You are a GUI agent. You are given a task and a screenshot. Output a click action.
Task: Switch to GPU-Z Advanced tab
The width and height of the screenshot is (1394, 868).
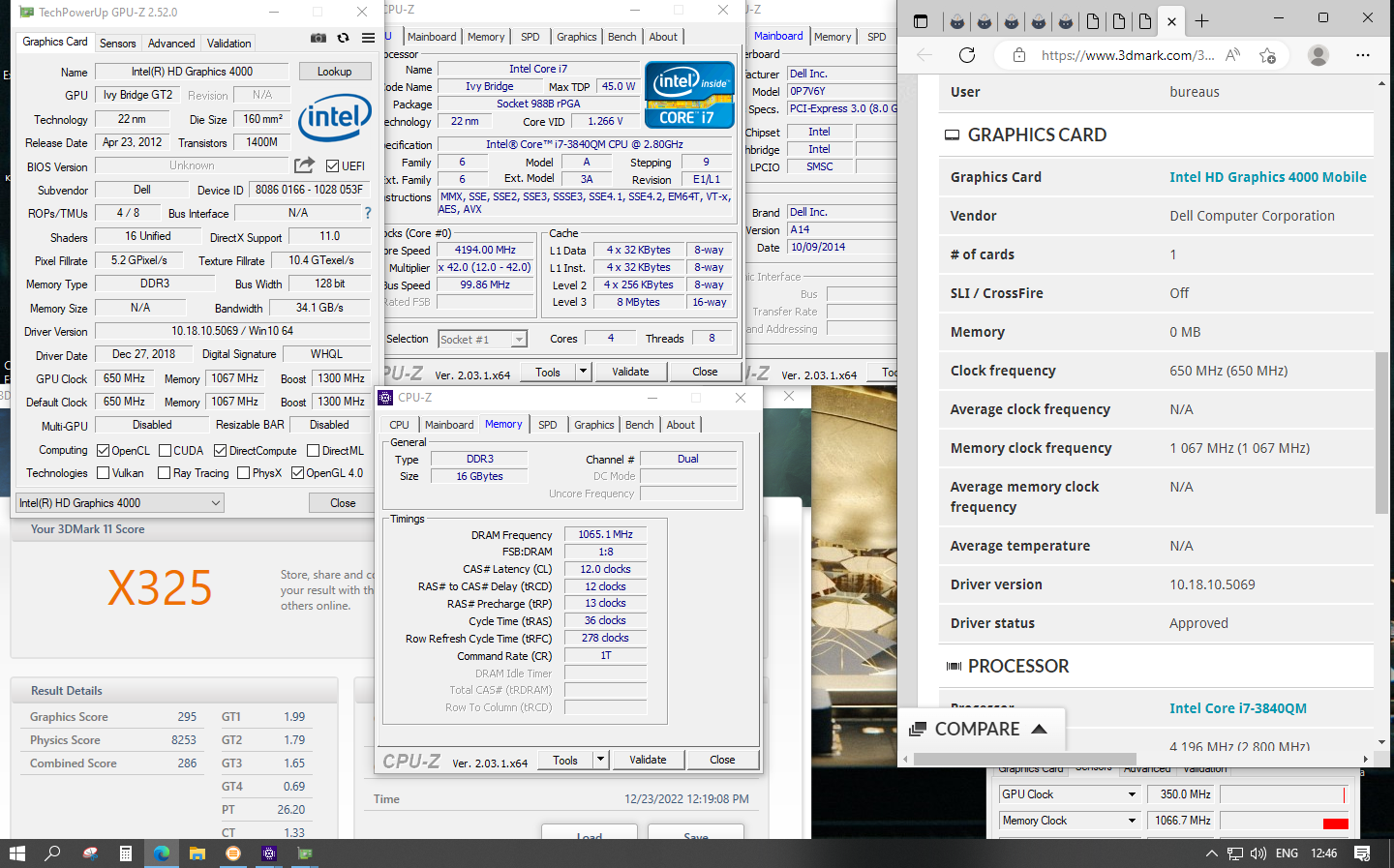(x=171, y=44)
